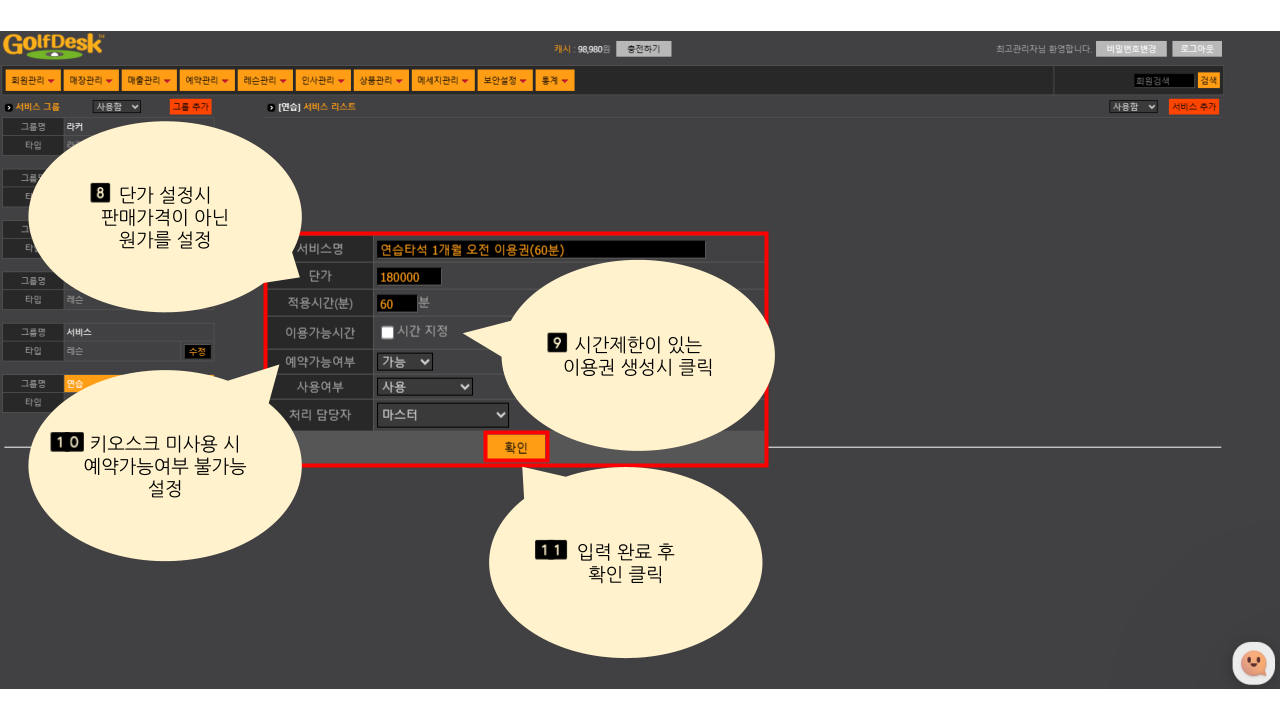The height and width of the screenshot is (720, 1280).
Task: Open the 상품관리 menu
Action: point(381,80)
